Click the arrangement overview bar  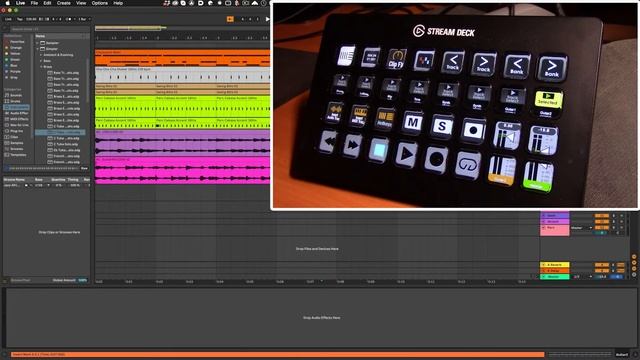[182, 28]
